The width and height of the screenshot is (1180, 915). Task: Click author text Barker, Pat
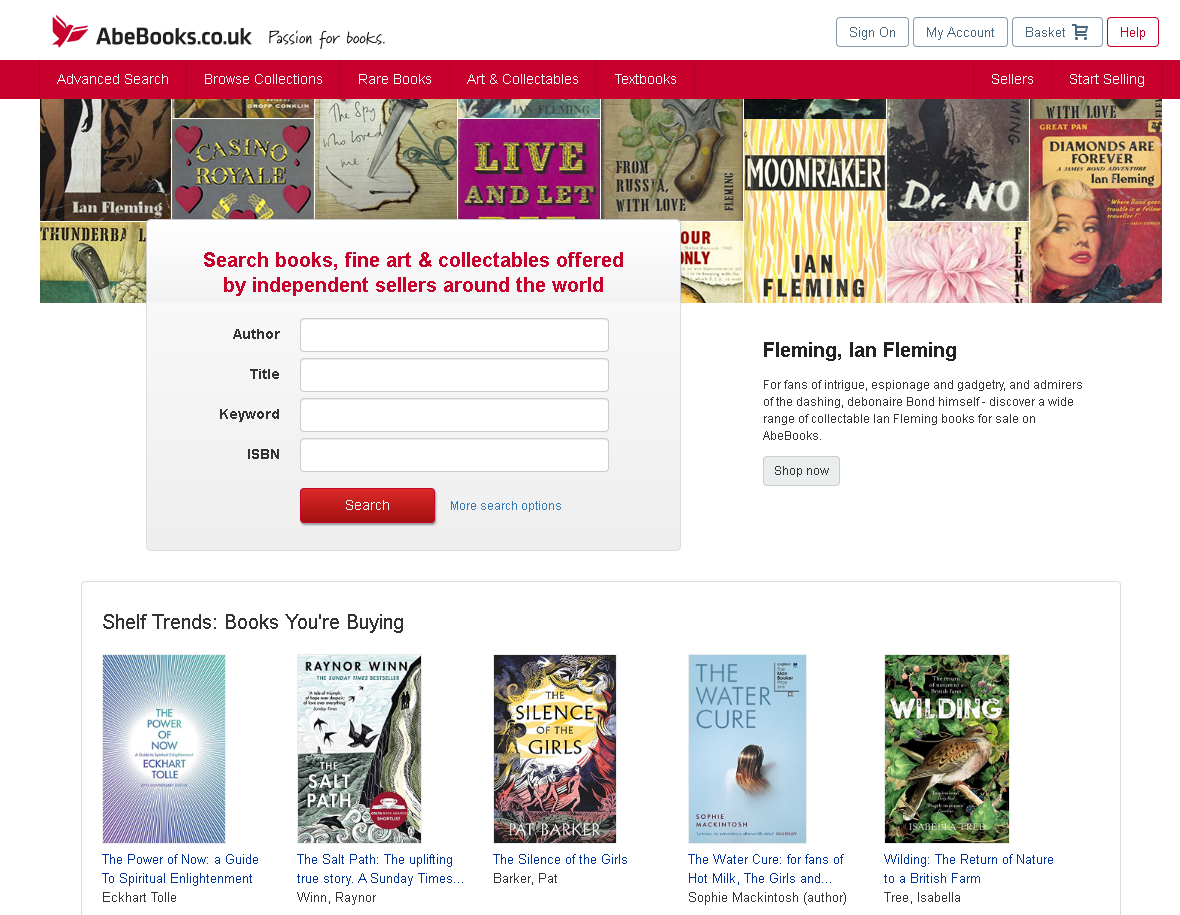(x=525, y=878)
